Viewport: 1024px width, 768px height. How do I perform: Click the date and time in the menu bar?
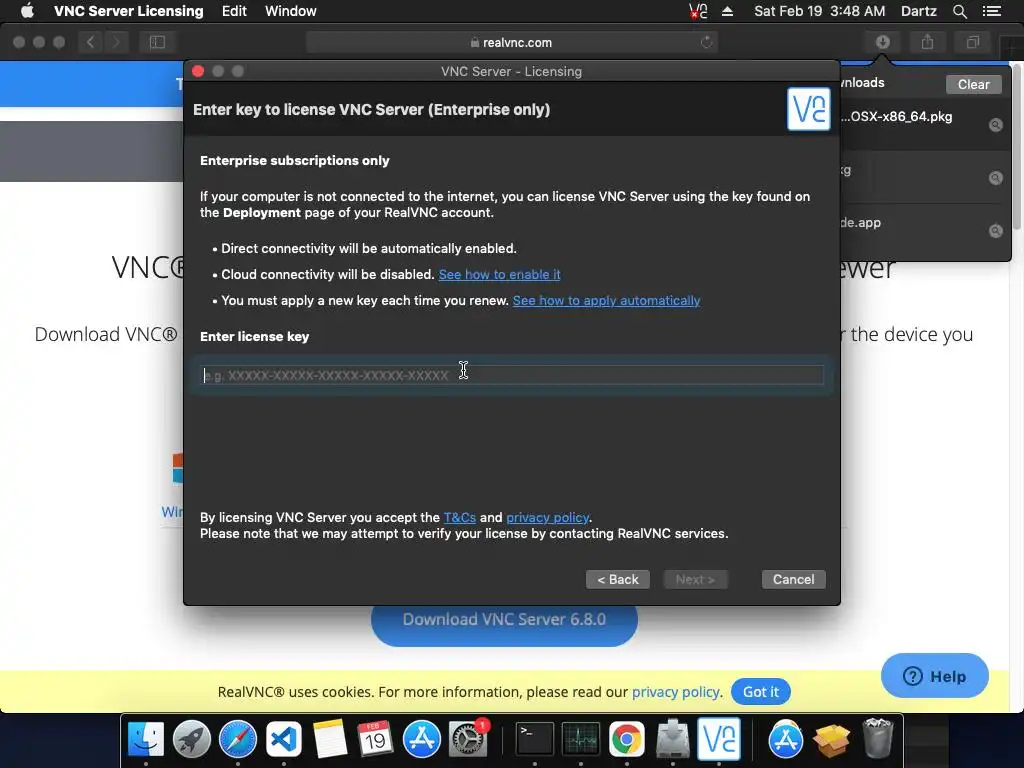820,11
